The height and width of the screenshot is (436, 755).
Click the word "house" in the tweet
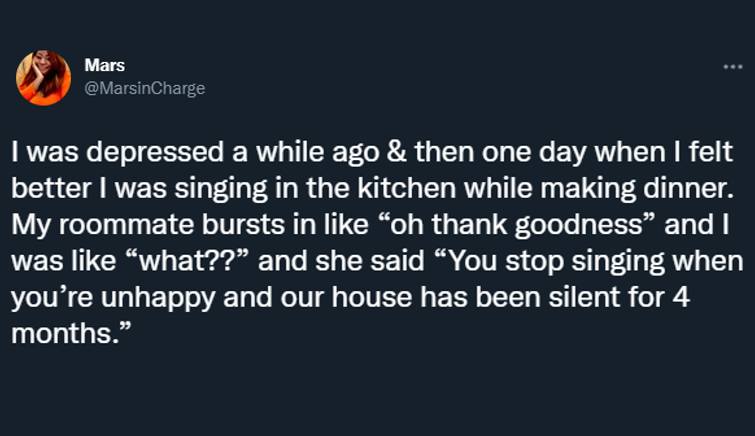[372, 297]
